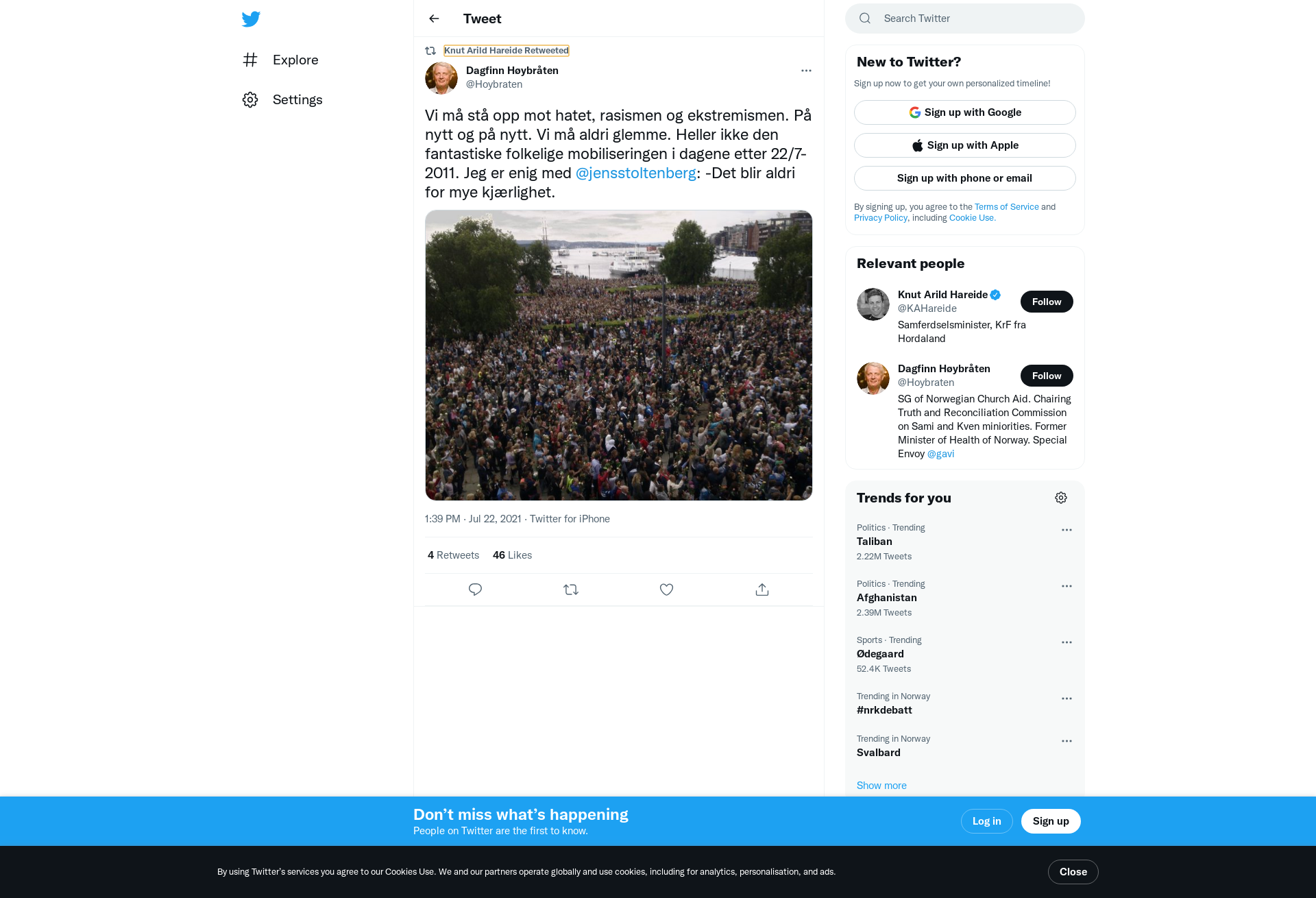The image size is (1316, 898).
Task: Follow Knut Arild Hareide
Action: pos(1047,302)
